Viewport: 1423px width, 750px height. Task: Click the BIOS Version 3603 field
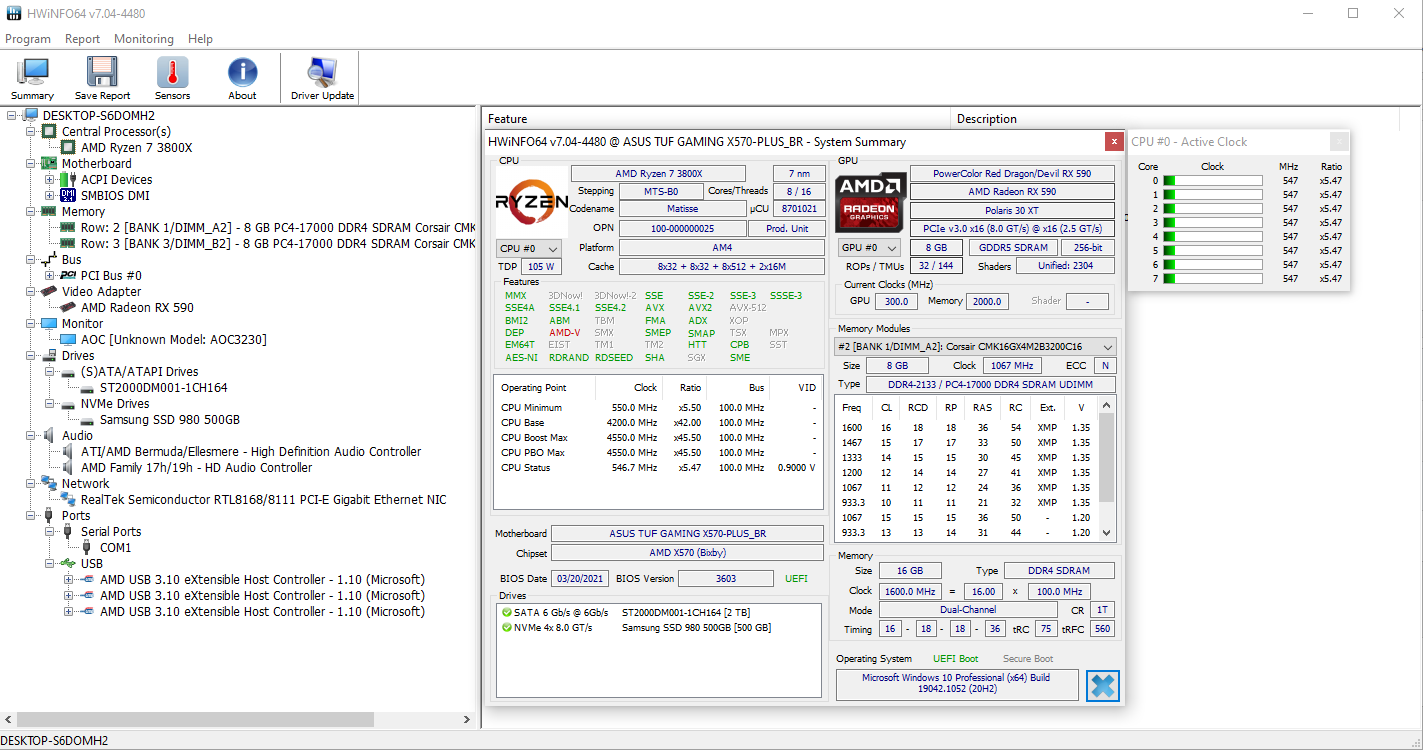coord(726,578)
